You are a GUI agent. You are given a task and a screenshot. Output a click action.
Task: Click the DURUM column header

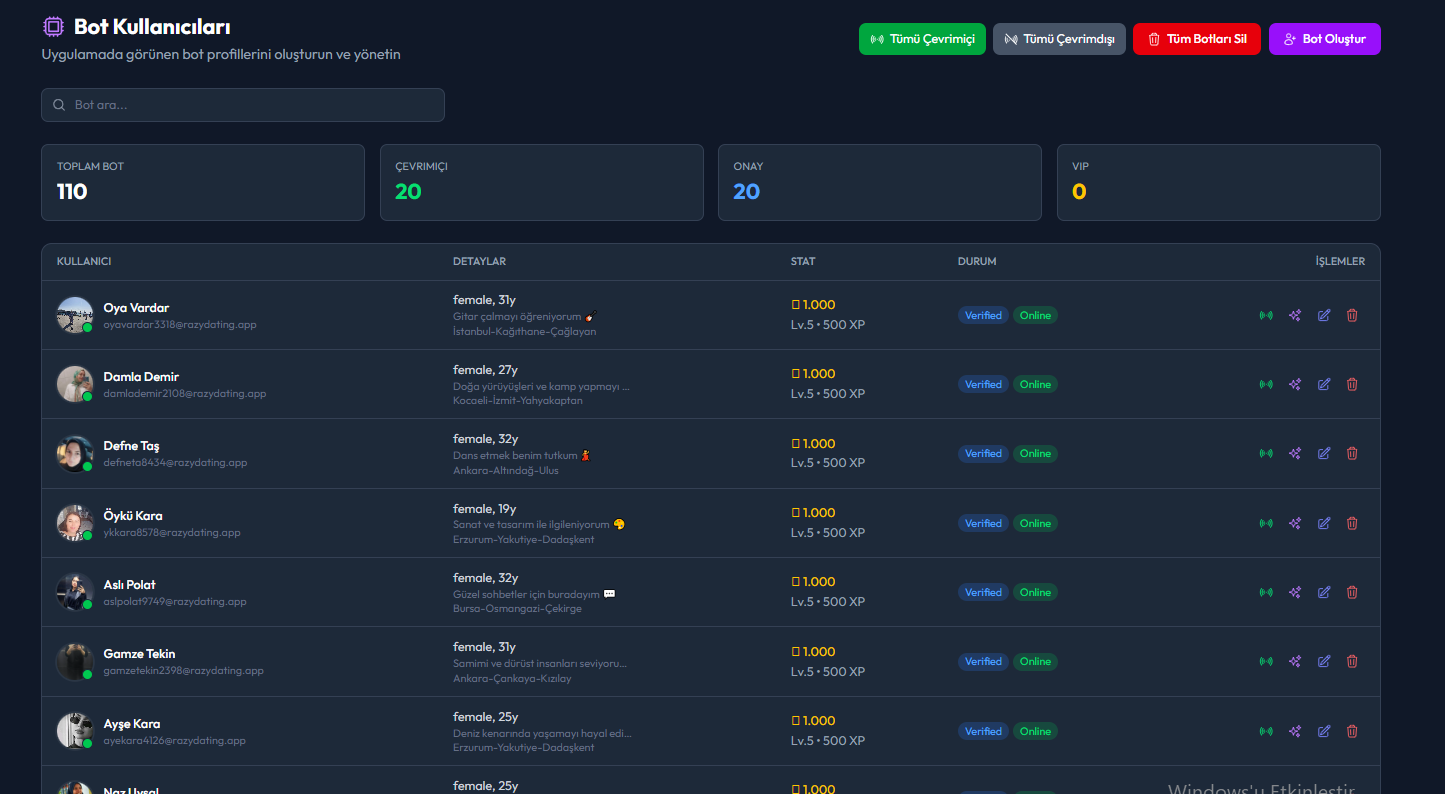[977, 262]
